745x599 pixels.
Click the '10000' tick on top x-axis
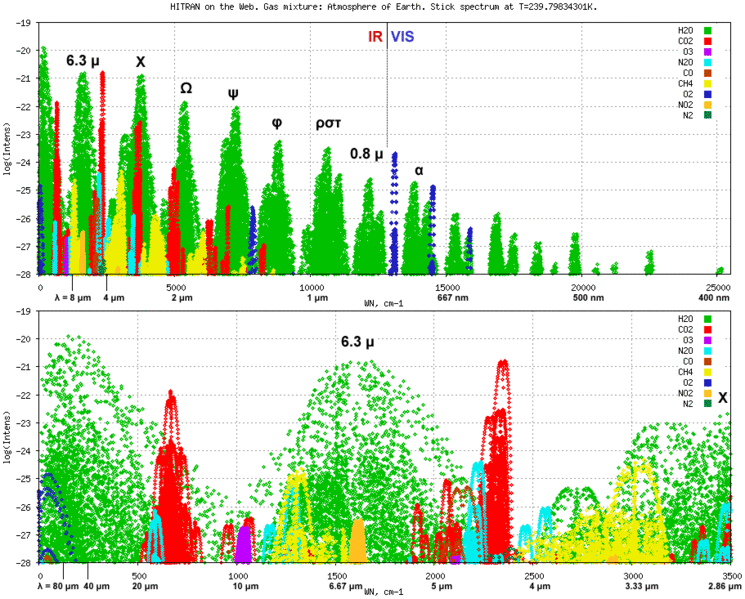pyautogui.click(x=313, y=288)
